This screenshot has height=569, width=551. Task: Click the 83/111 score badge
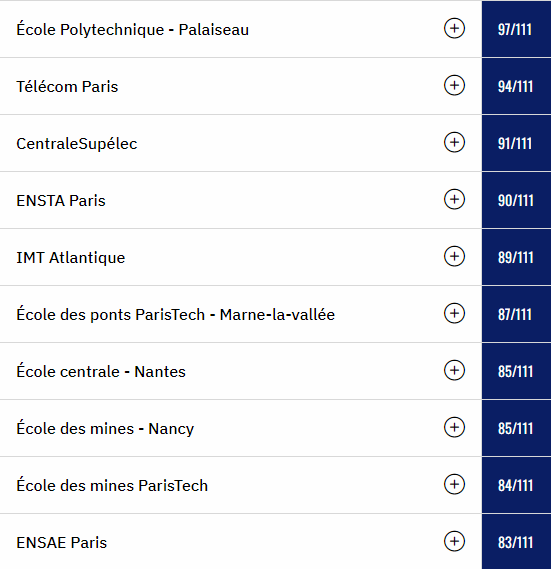(516, 542)
